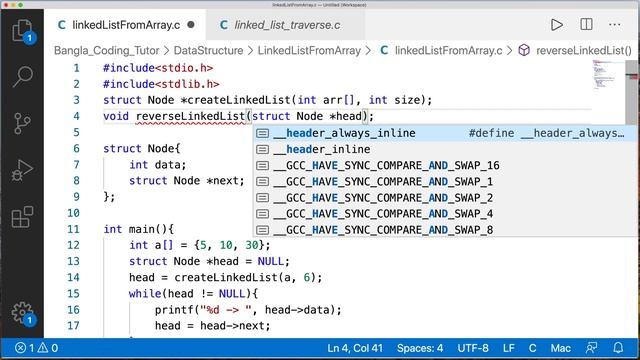Open the editor More Actions menu

point(614,25)
